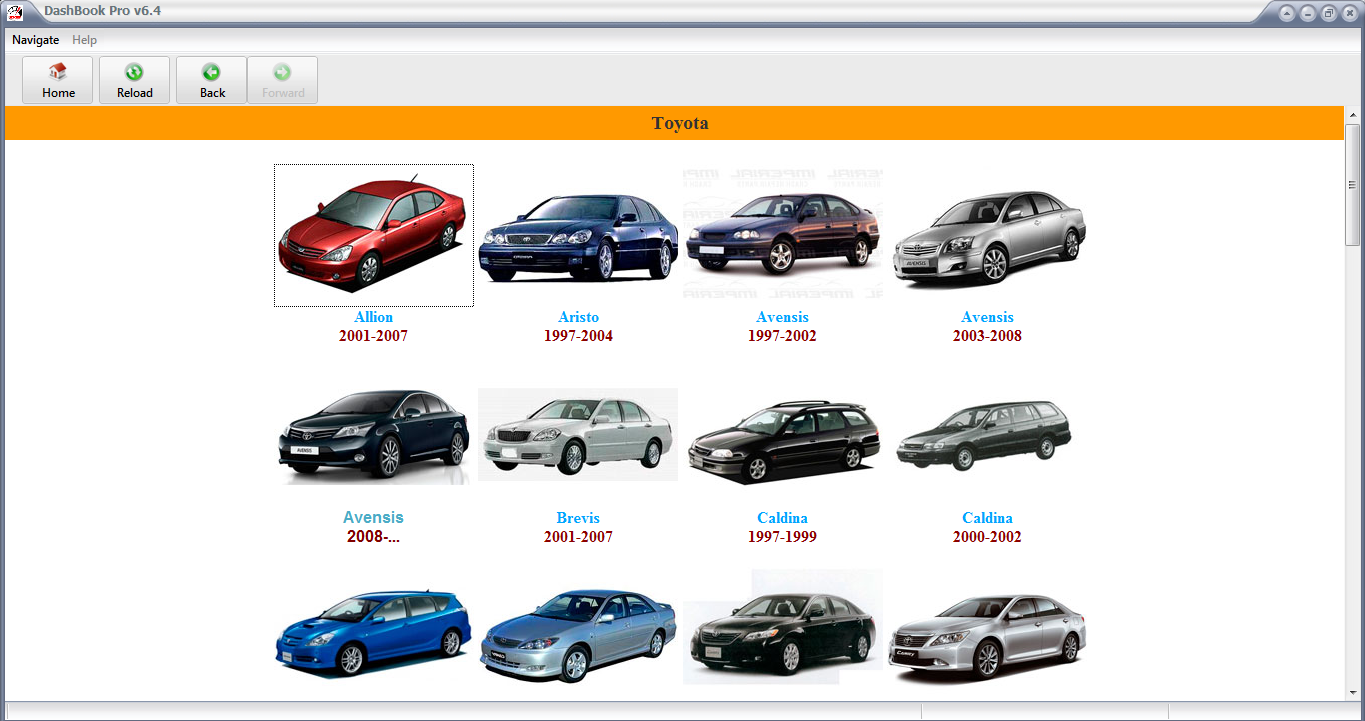Screen dimensions: 1365x721
Task: Open the red Allion 2001-2007 car image
Action: coord(374,236)
